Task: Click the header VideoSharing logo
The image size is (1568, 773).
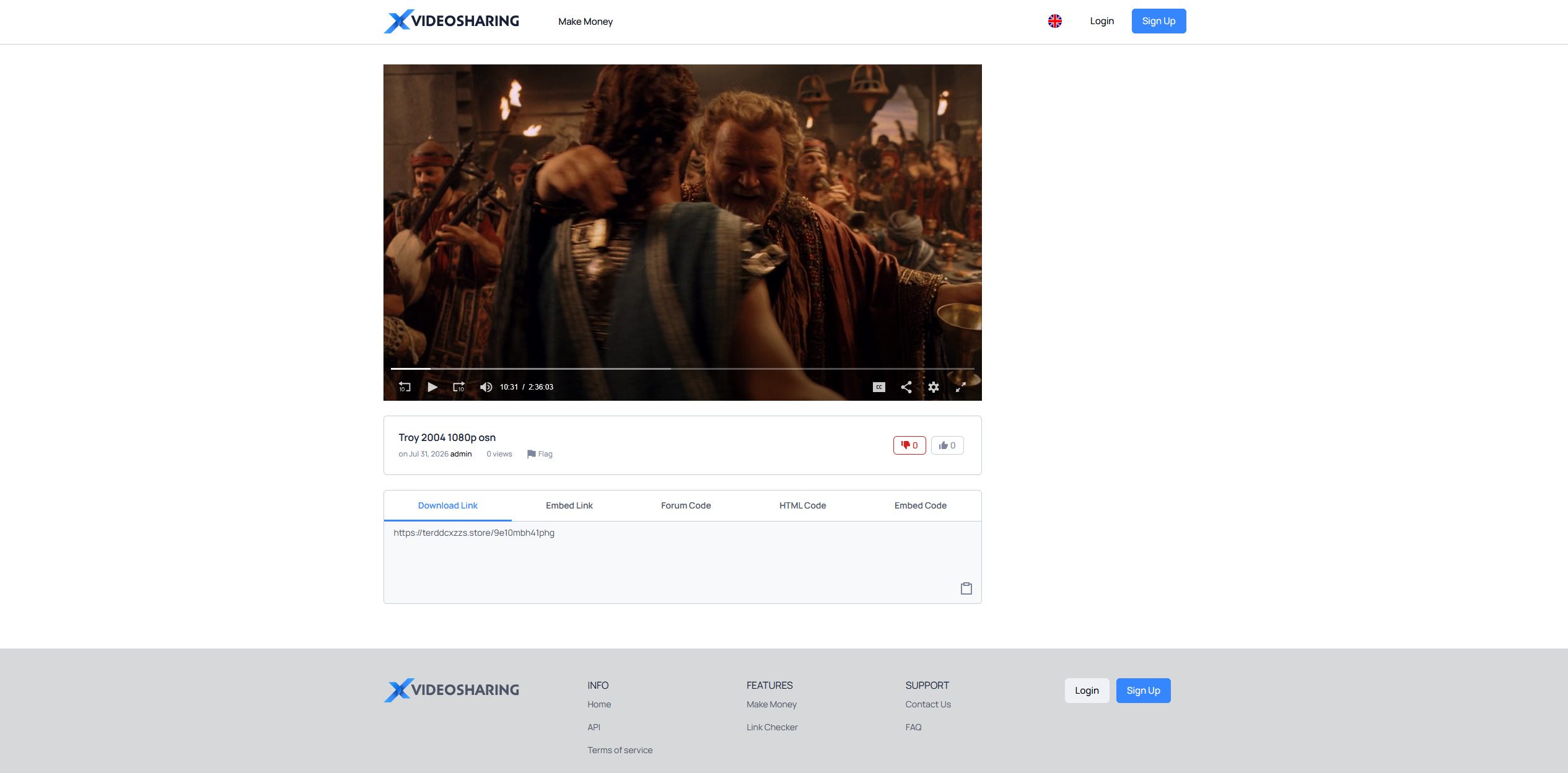Action: [x=452, y=21]
